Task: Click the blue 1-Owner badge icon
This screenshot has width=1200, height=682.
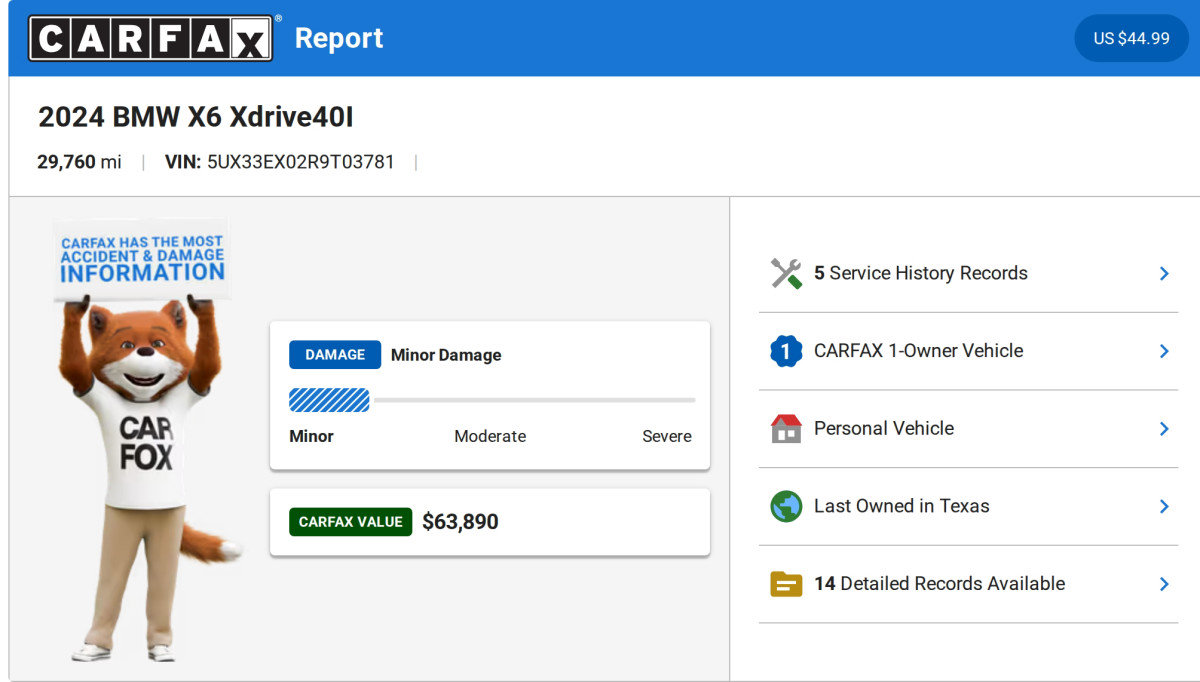Action: [x=786, y=351]
